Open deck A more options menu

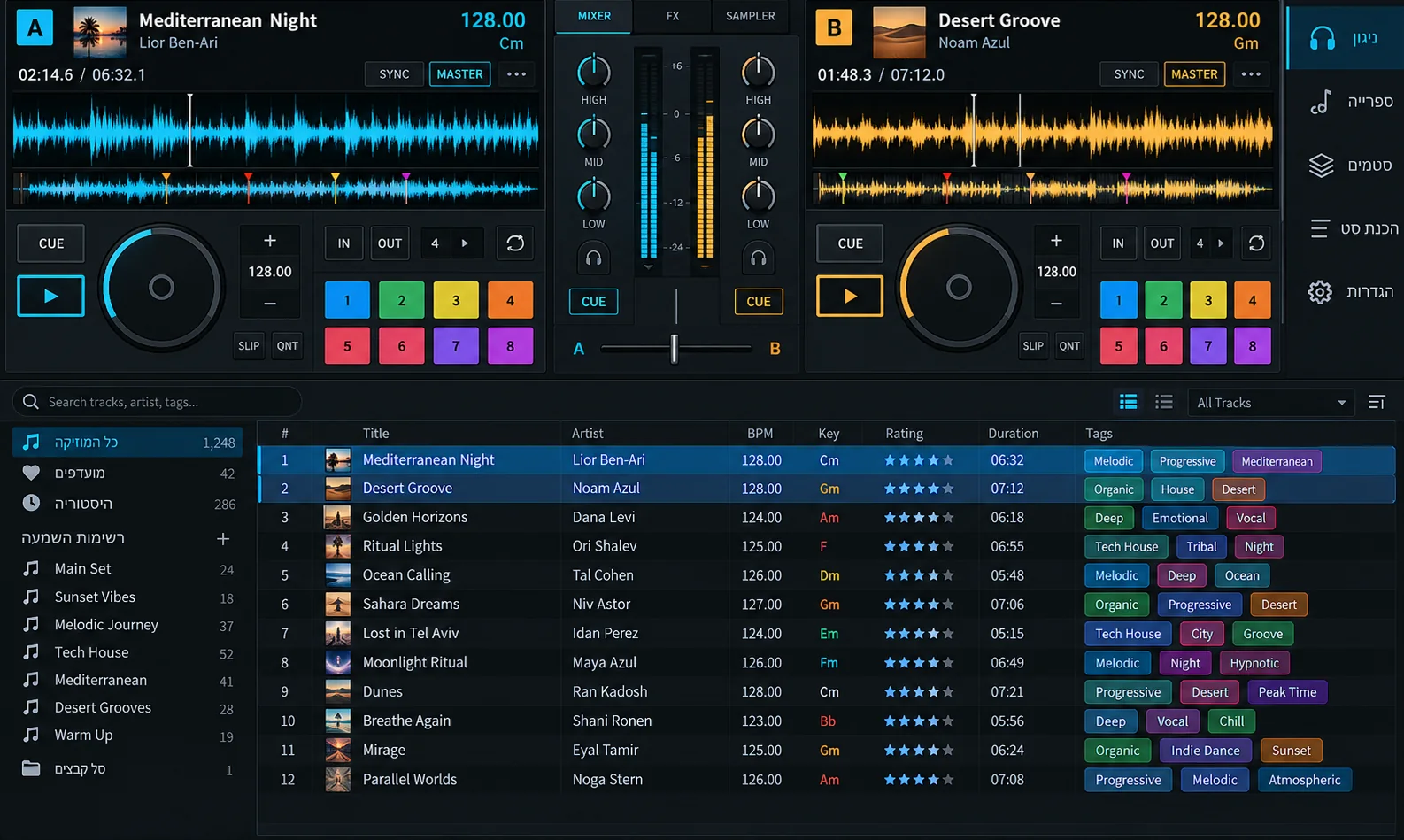pyautogui.click(x=516, y=74)
